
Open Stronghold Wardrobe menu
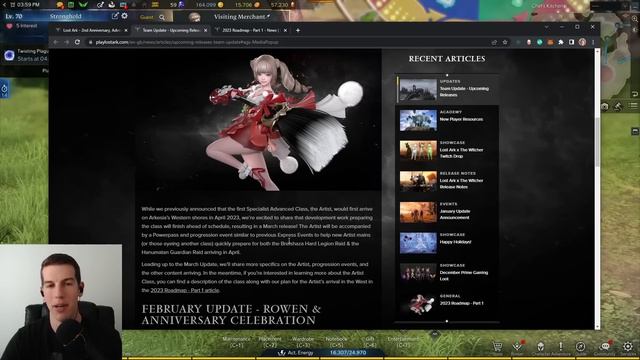(x=303, y=342)
